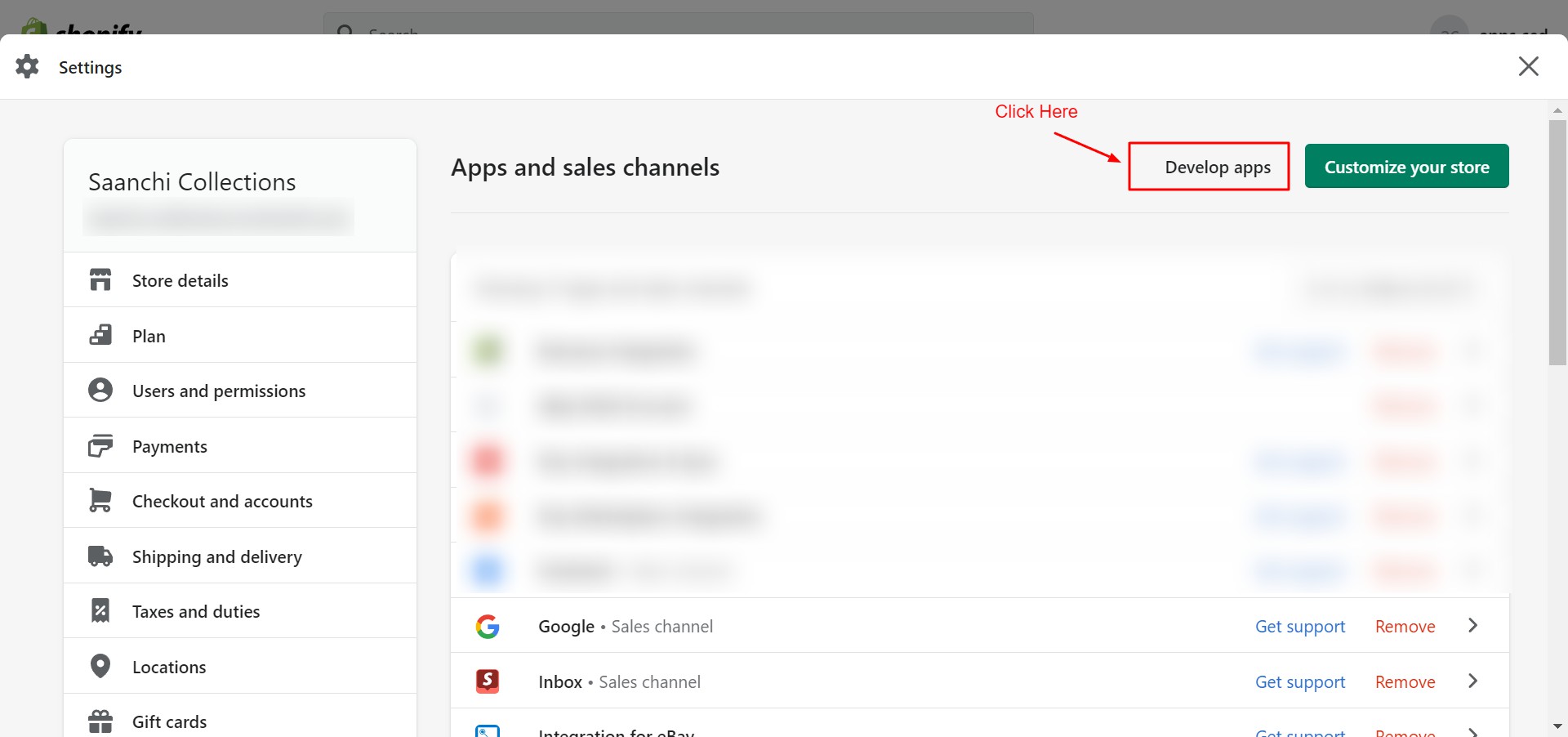Click the Plan icon in sidebar
The height and width of the screenshot is (737, 1568).
pos(100,335)
